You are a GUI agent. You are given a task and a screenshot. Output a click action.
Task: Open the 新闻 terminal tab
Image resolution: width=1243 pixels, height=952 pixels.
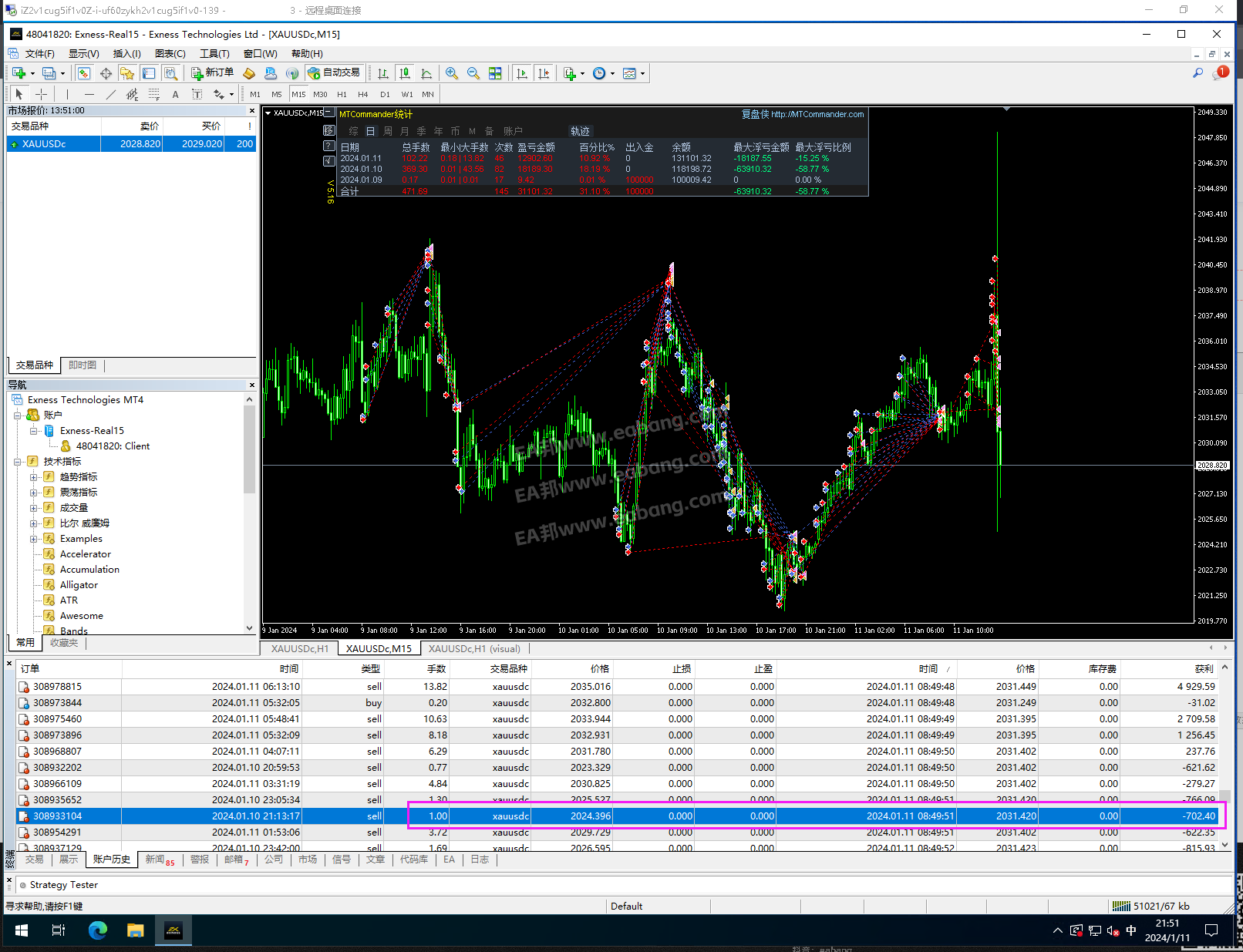(x=160, y=859)
